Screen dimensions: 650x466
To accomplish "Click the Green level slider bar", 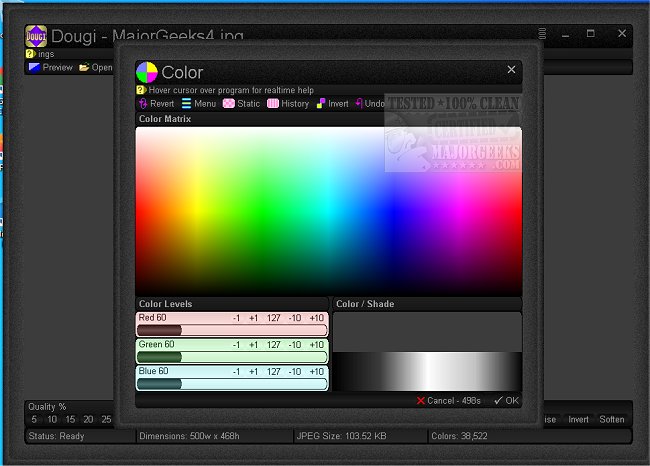I will click(232, 357).
